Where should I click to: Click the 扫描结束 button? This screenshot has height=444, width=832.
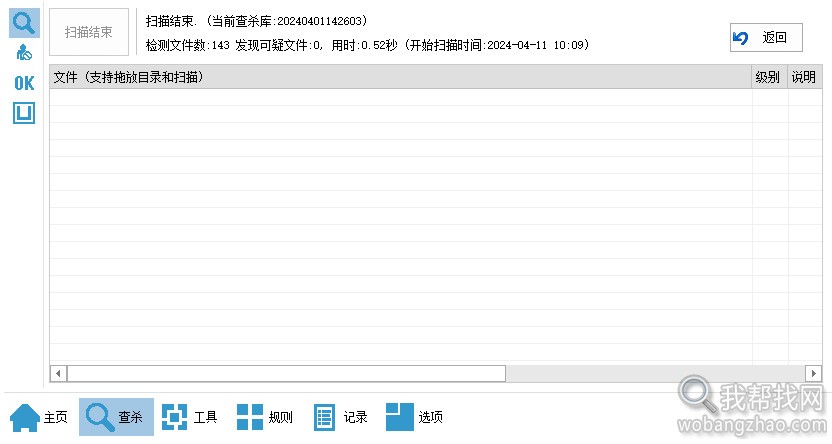(89, 32)
